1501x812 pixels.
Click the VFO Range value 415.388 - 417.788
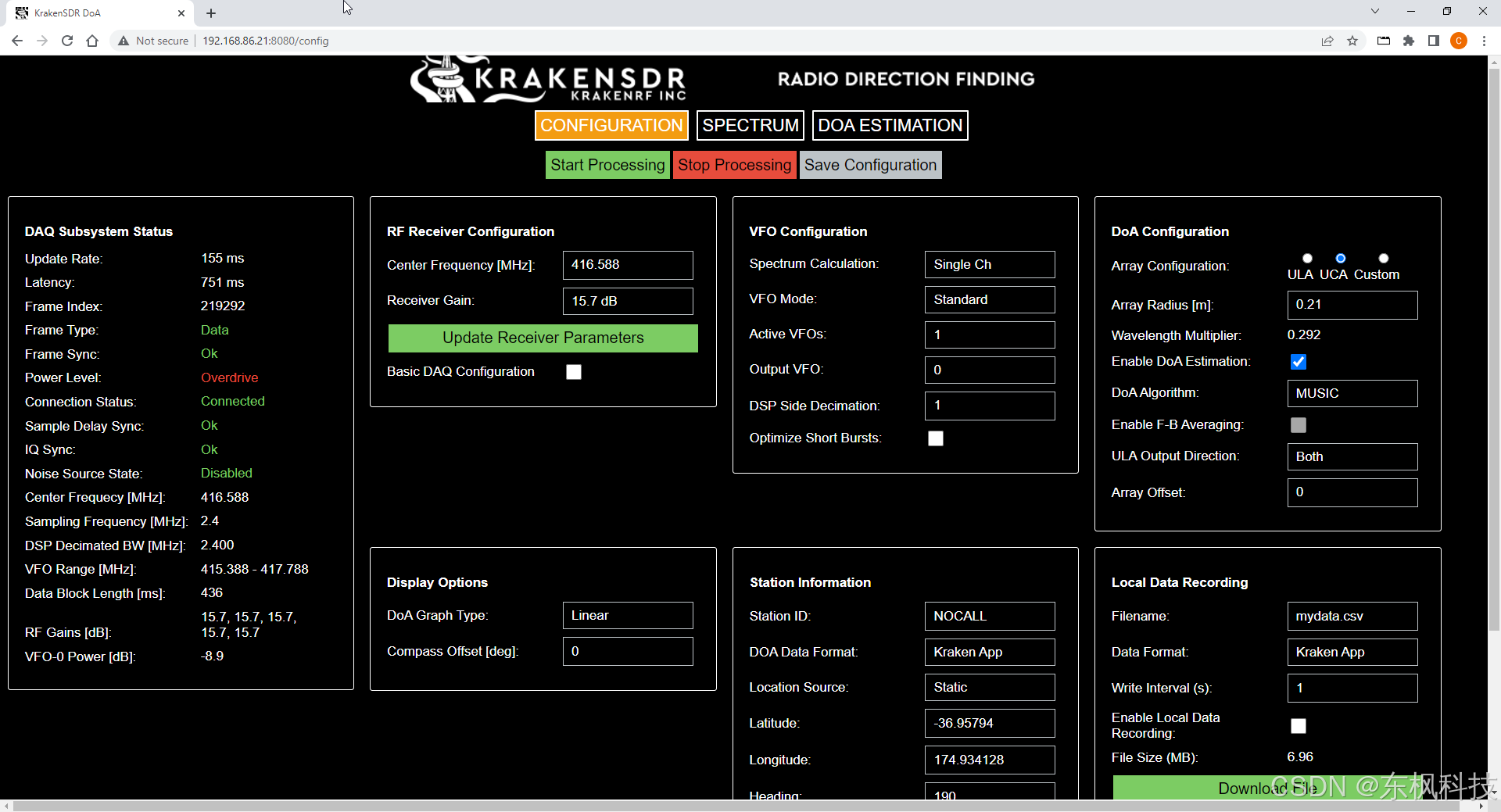tap(255, 569)
